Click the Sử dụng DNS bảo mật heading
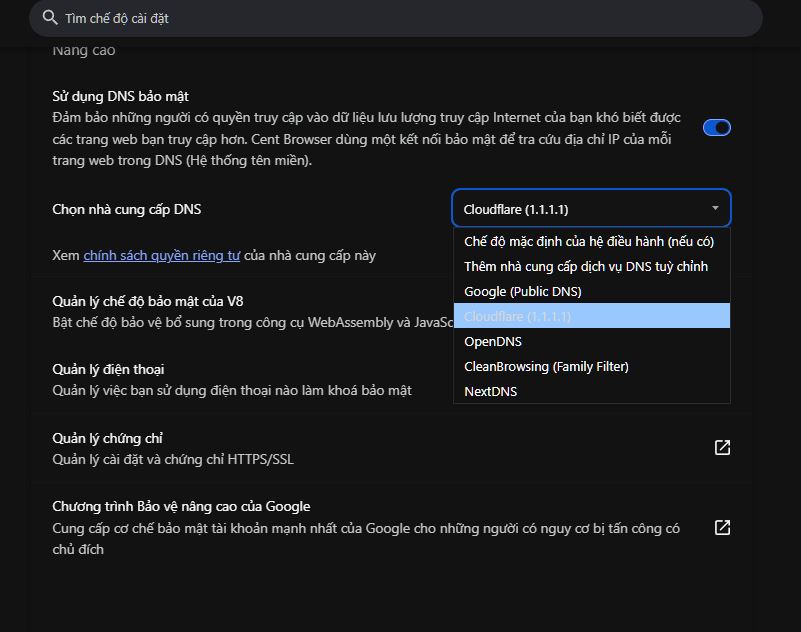Screen dimensions: 801x632 coord(121,96)
